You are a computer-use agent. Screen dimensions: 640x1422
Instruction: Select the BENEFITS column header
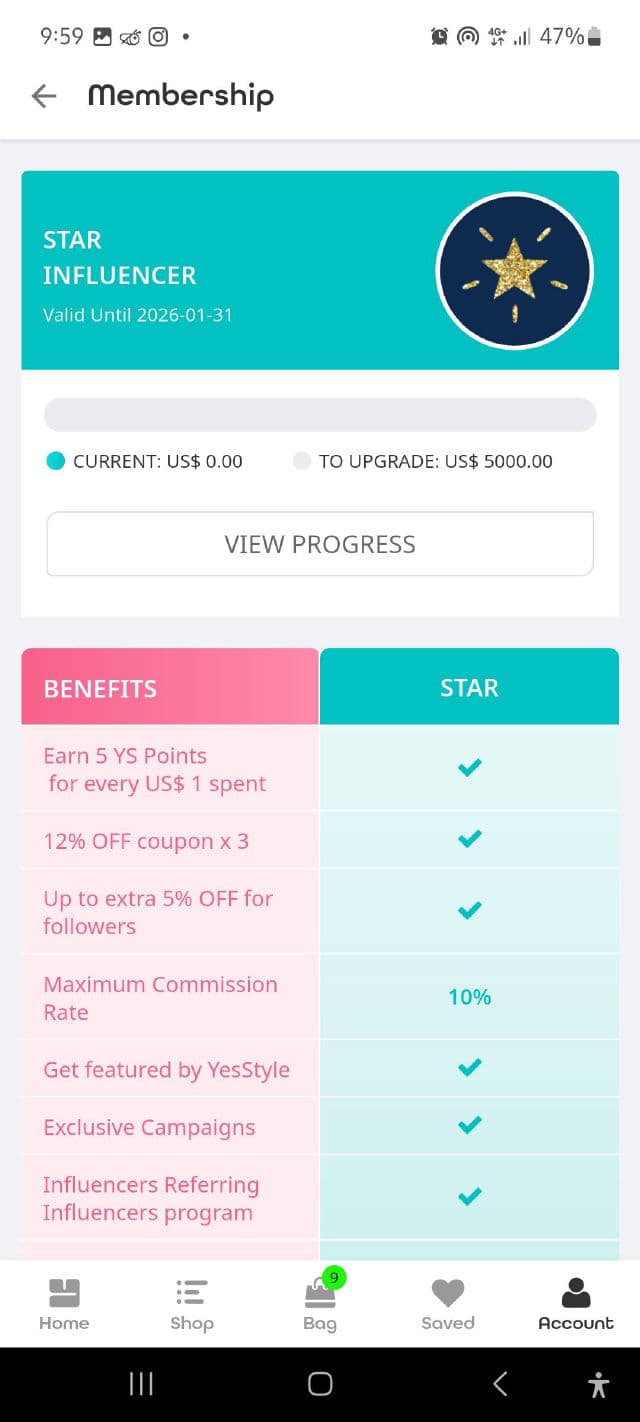point(170,688)
